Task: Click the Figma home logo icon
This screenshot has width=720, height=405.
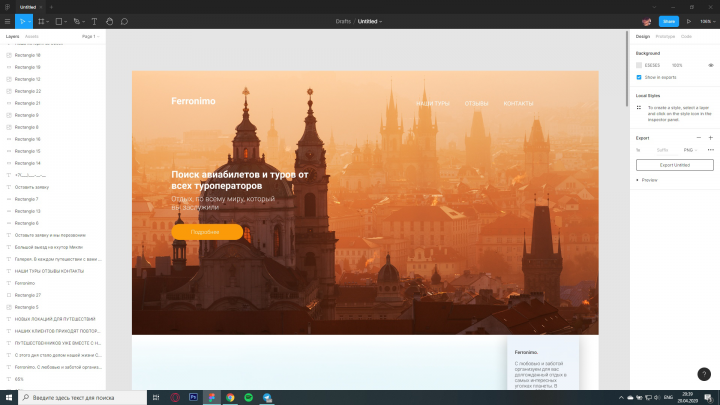Action: (x=7, y=7)
